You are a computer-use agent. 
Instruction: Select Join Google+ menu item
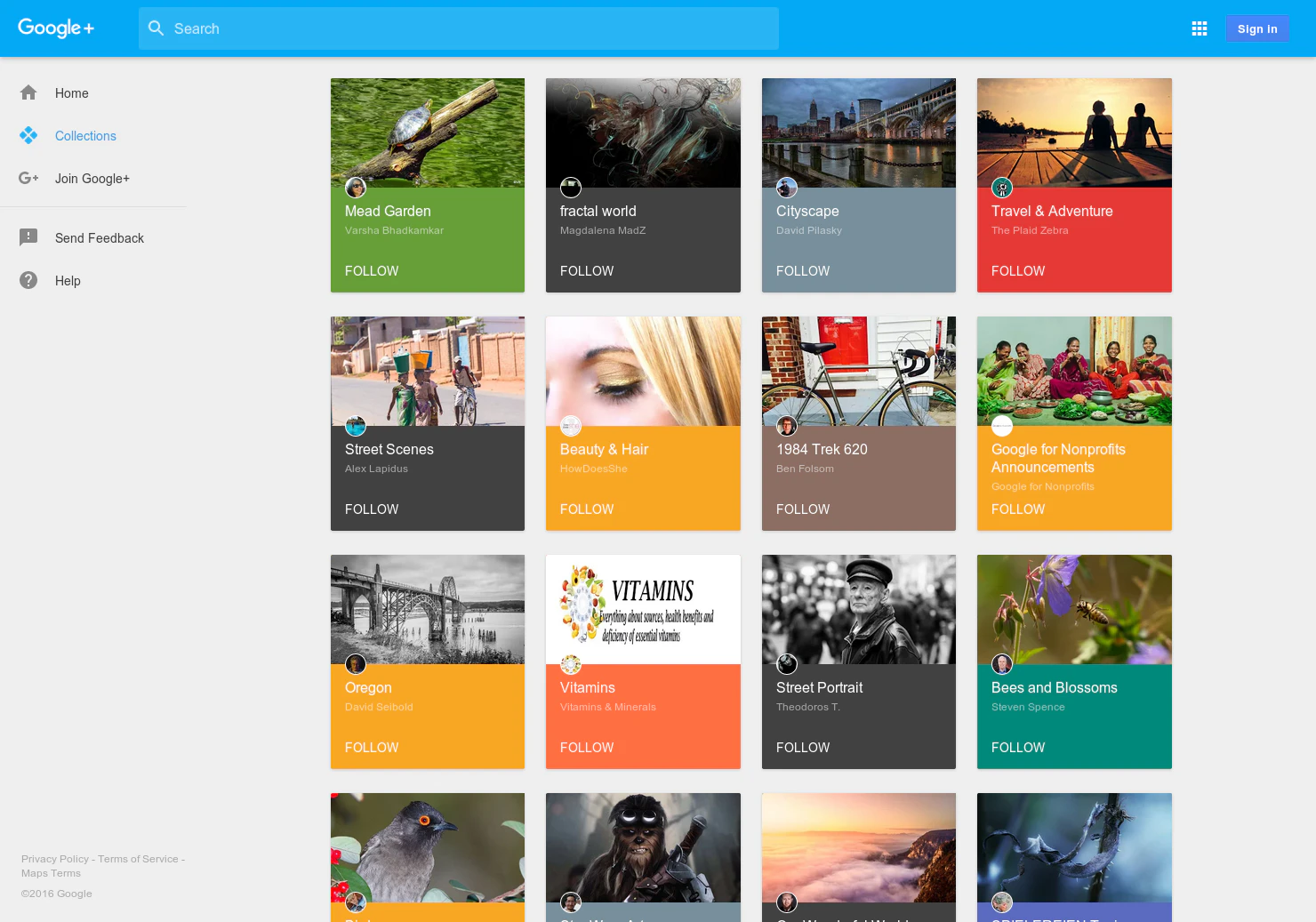click(x=93, y=178)
